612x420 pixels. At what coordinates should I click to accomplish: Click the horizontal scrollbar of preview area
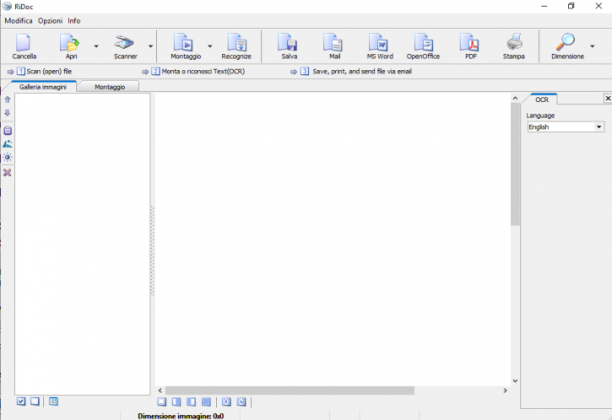(290, 390)
